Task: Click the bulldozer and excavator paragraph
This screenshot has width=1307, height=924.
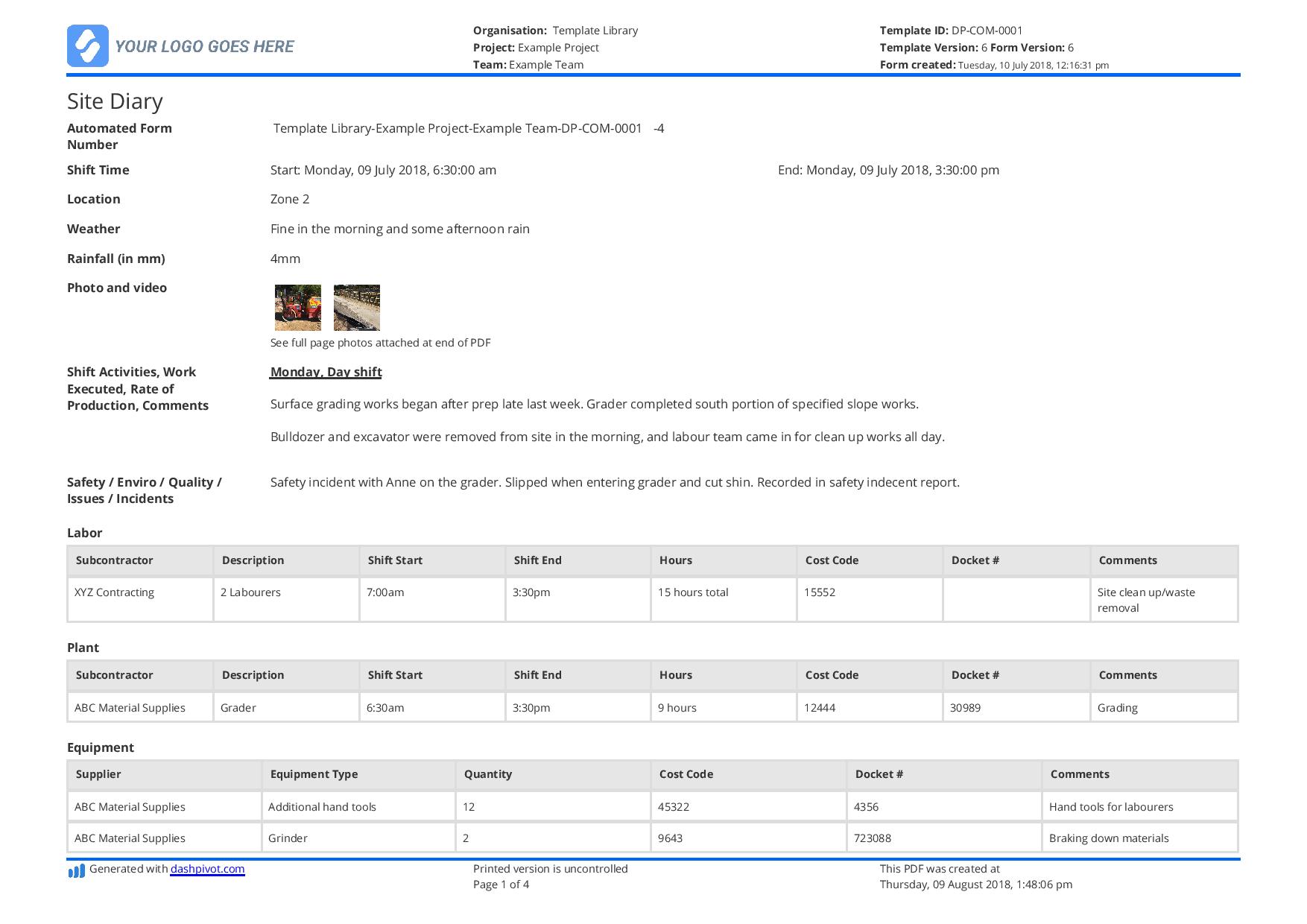Action: click(607, 437)
